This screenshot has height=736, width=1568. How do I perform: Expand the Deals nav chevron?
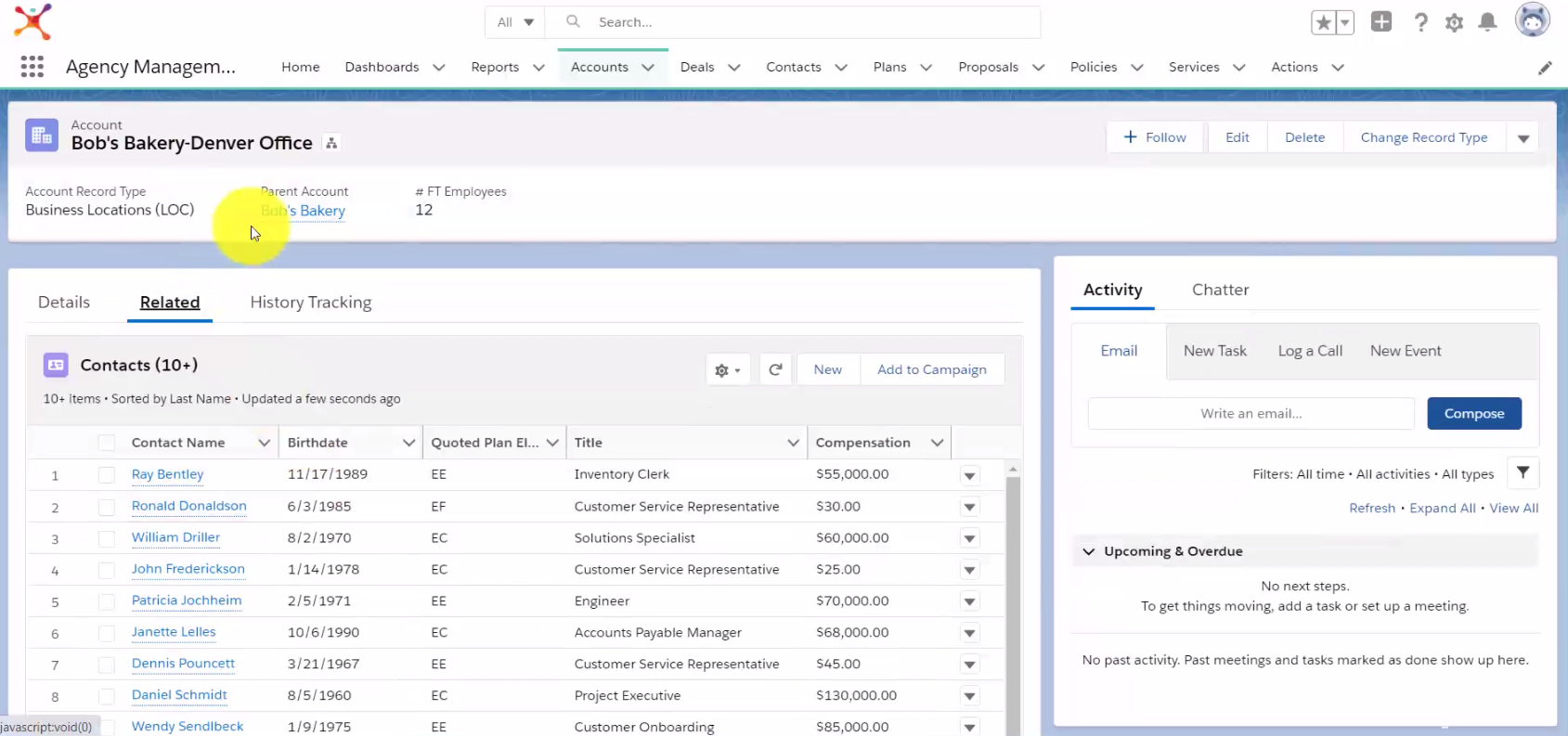734,68
